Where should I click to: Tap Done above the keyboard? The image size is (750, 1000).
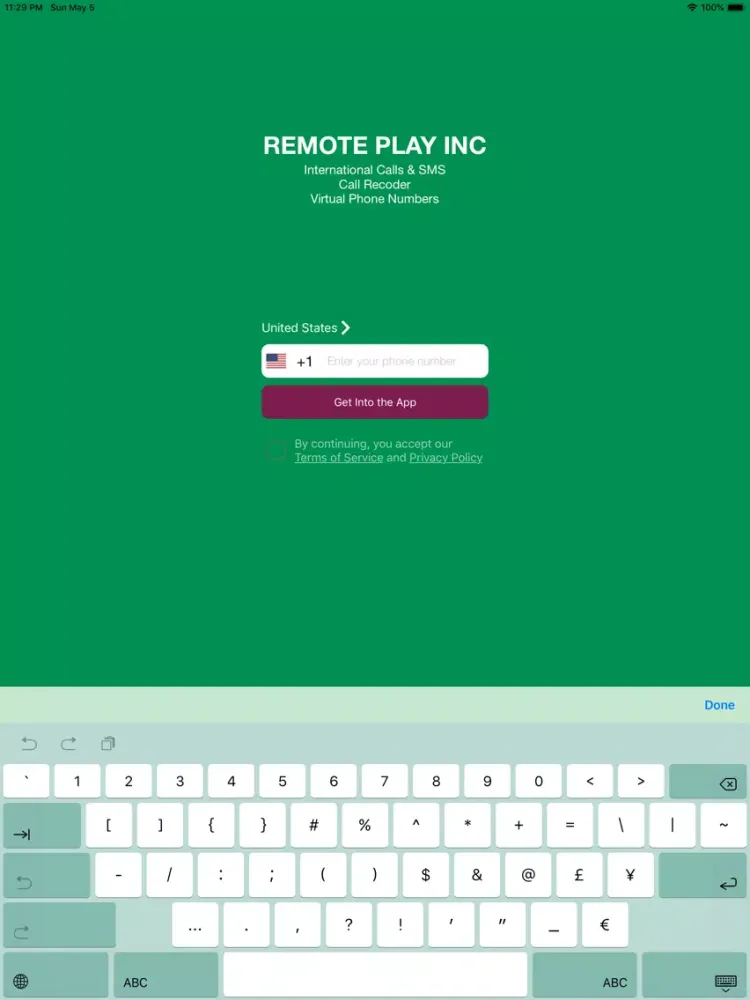(x=719, y=705)
